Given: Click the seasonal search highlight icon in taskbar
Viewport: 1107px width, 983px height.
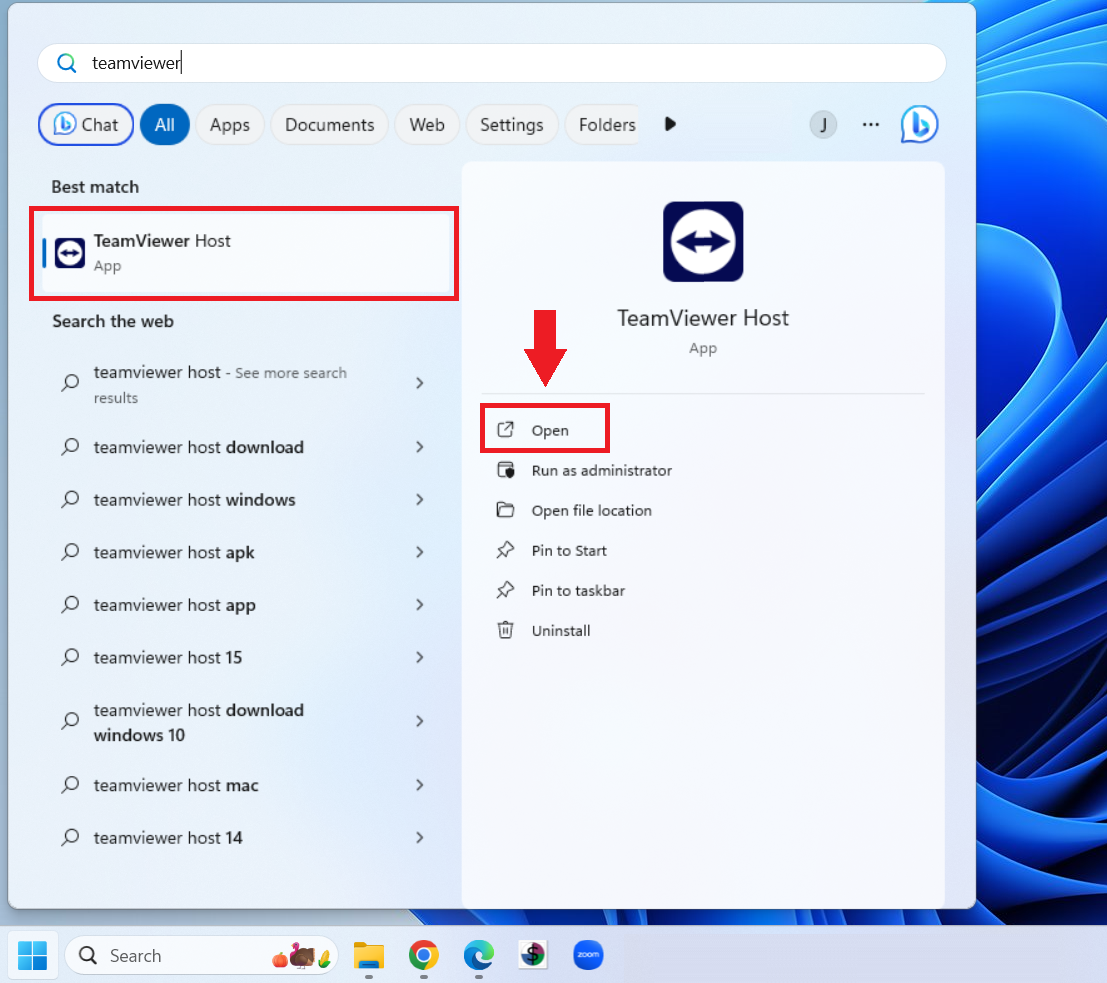Looking at the screenshot, I should click(301, 955).
